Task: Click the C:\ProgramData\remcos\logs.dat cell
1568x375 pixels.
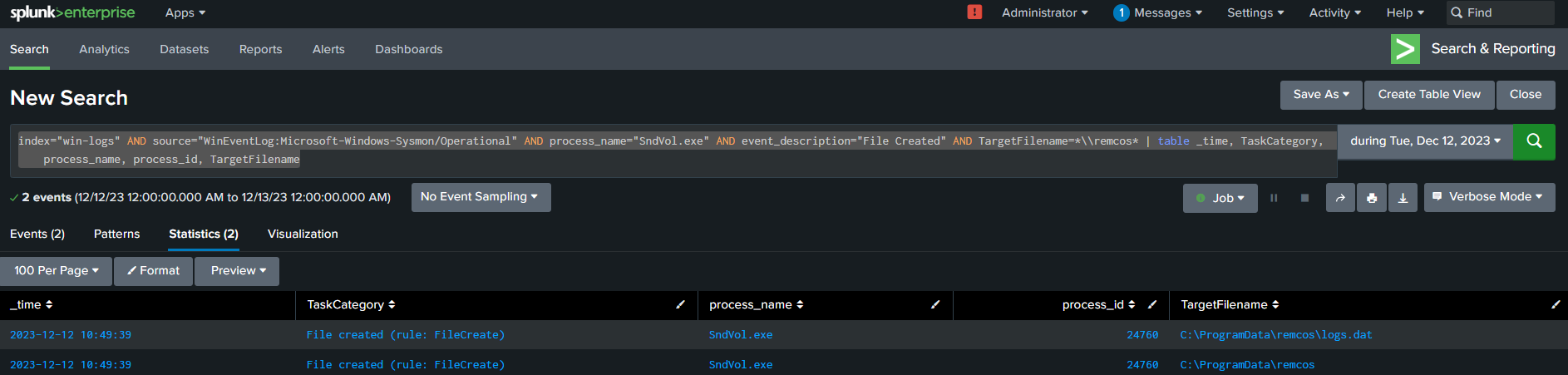Action: 1276,335
